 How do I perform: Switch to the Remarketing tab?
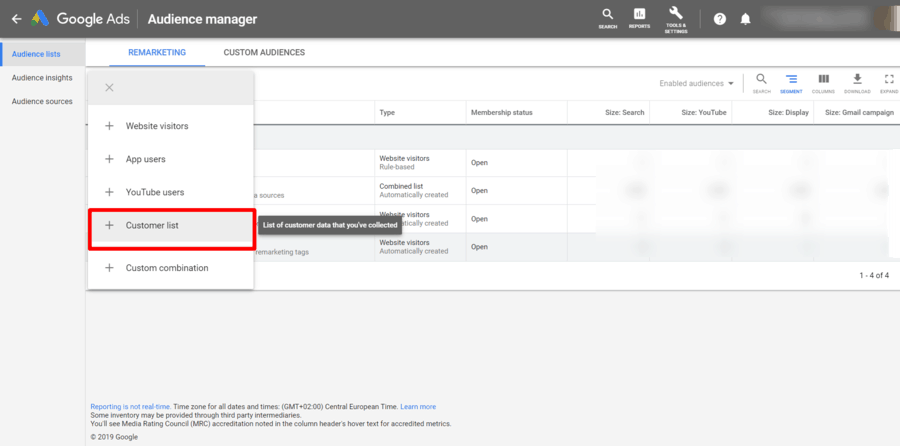tap(157, 52)
